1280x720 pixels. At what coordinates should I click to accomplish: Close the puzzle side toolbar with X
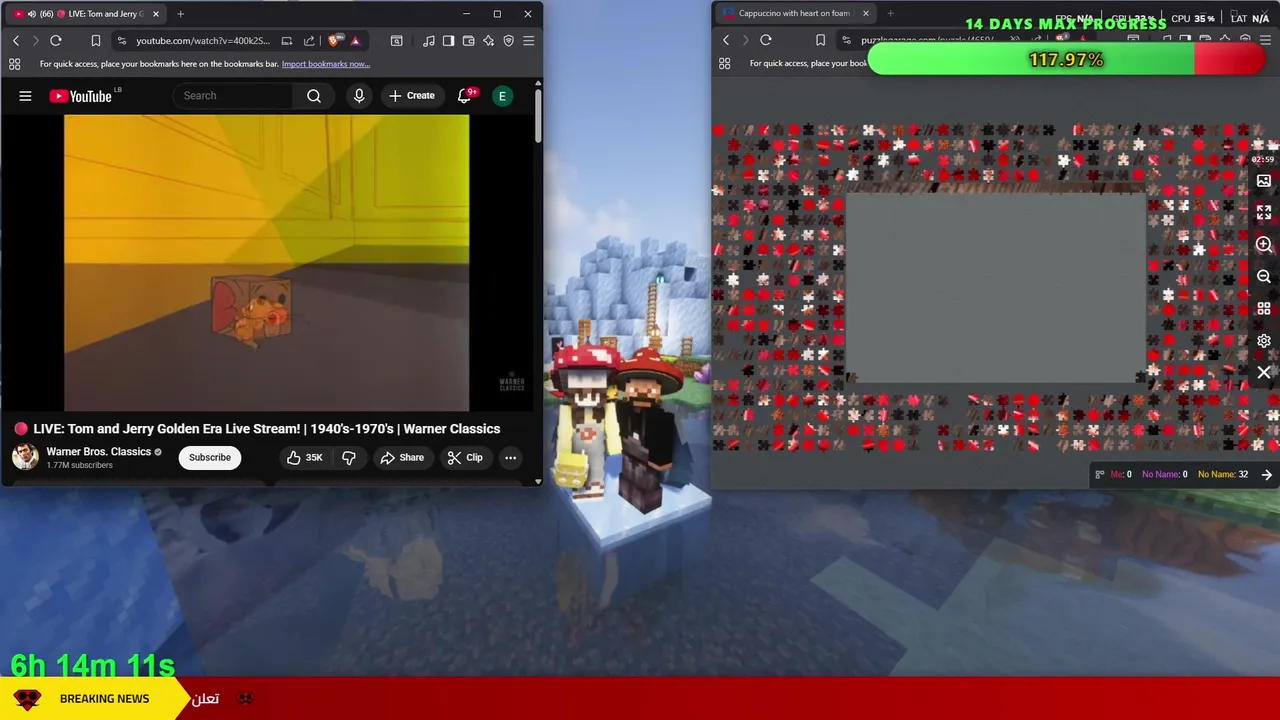coord(1264,373)
